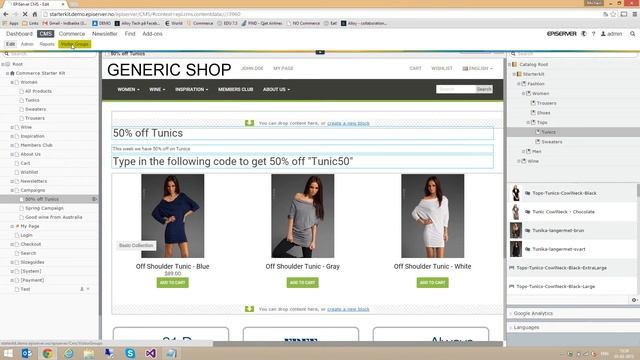Click first create a new block link
Screen dimensions: 640x360
[x=348, y=123]
